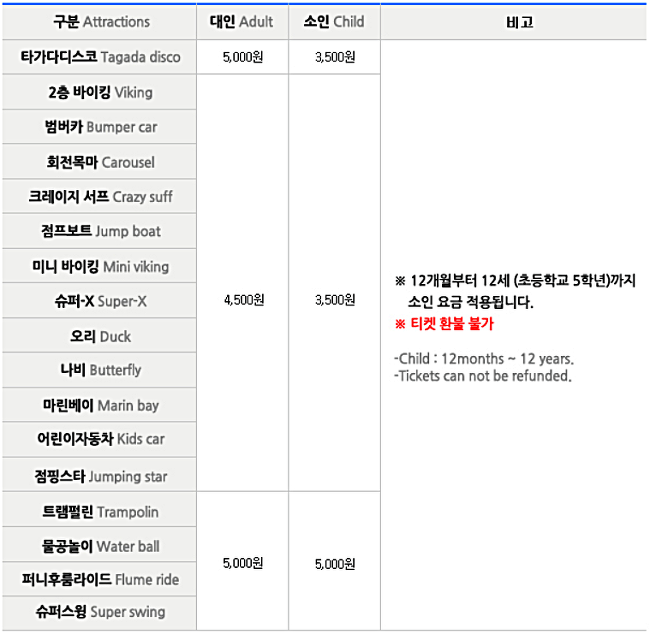
Task: Select the '미니 바이킹 Mini viking' row label
Action: (101, 266)
